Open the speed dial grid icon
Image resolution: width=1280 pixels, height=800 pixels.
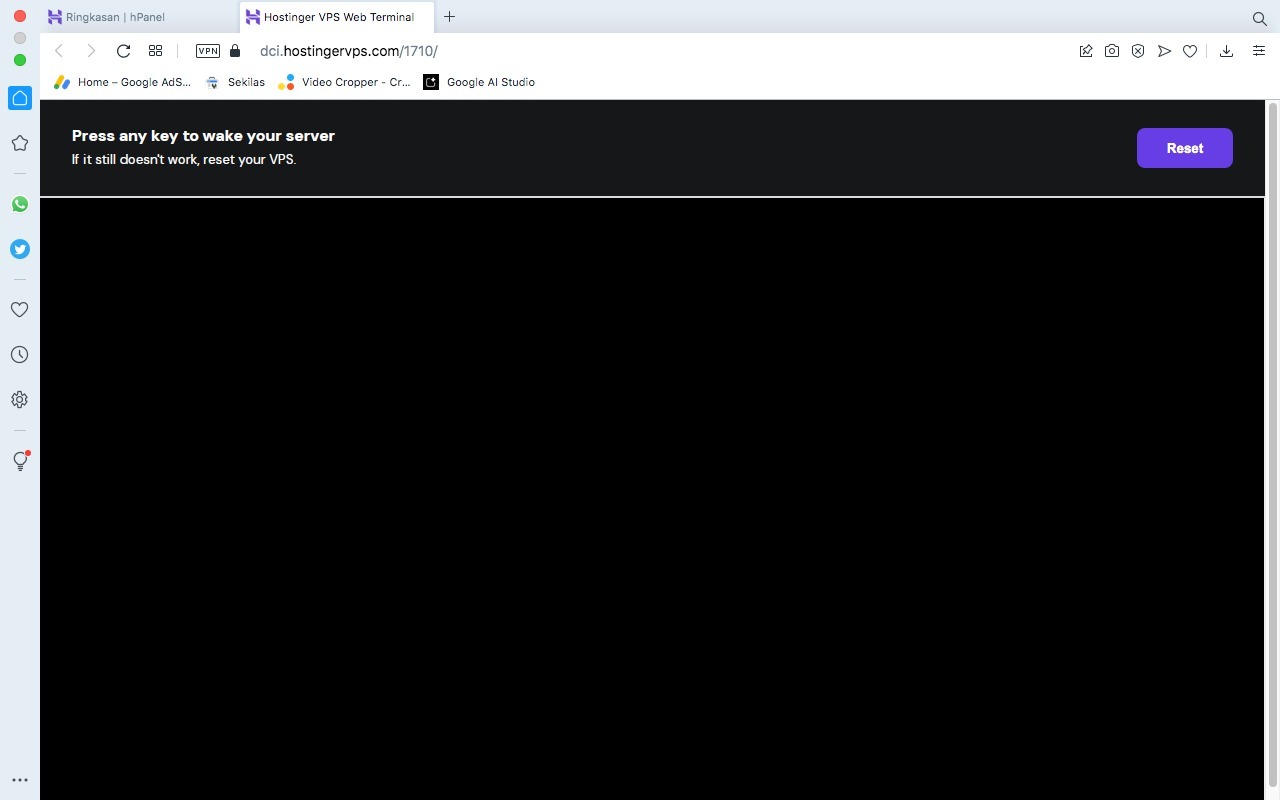[155, 51]
